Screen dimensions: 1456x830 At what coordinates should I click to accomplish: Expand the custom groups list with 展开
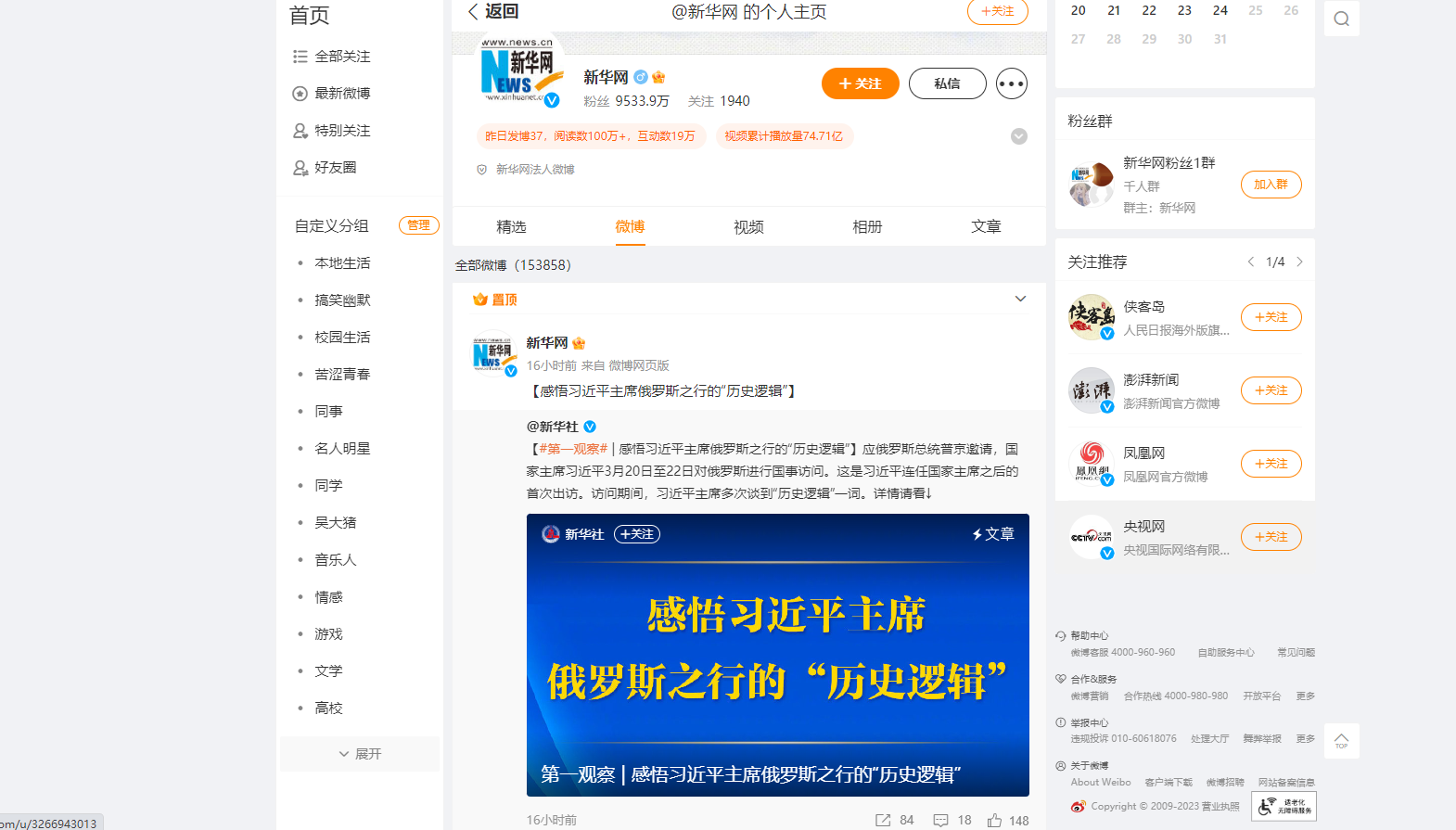(x=360, y=754)
